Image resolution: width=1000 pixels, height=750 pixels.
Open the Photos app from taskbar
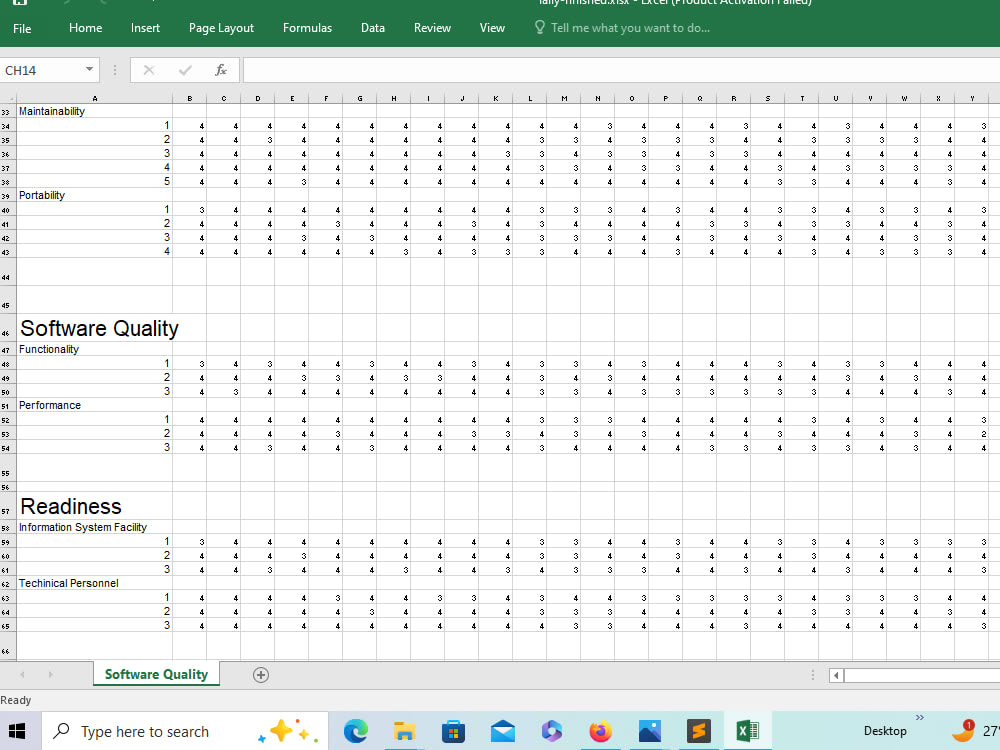pos(649,731)
